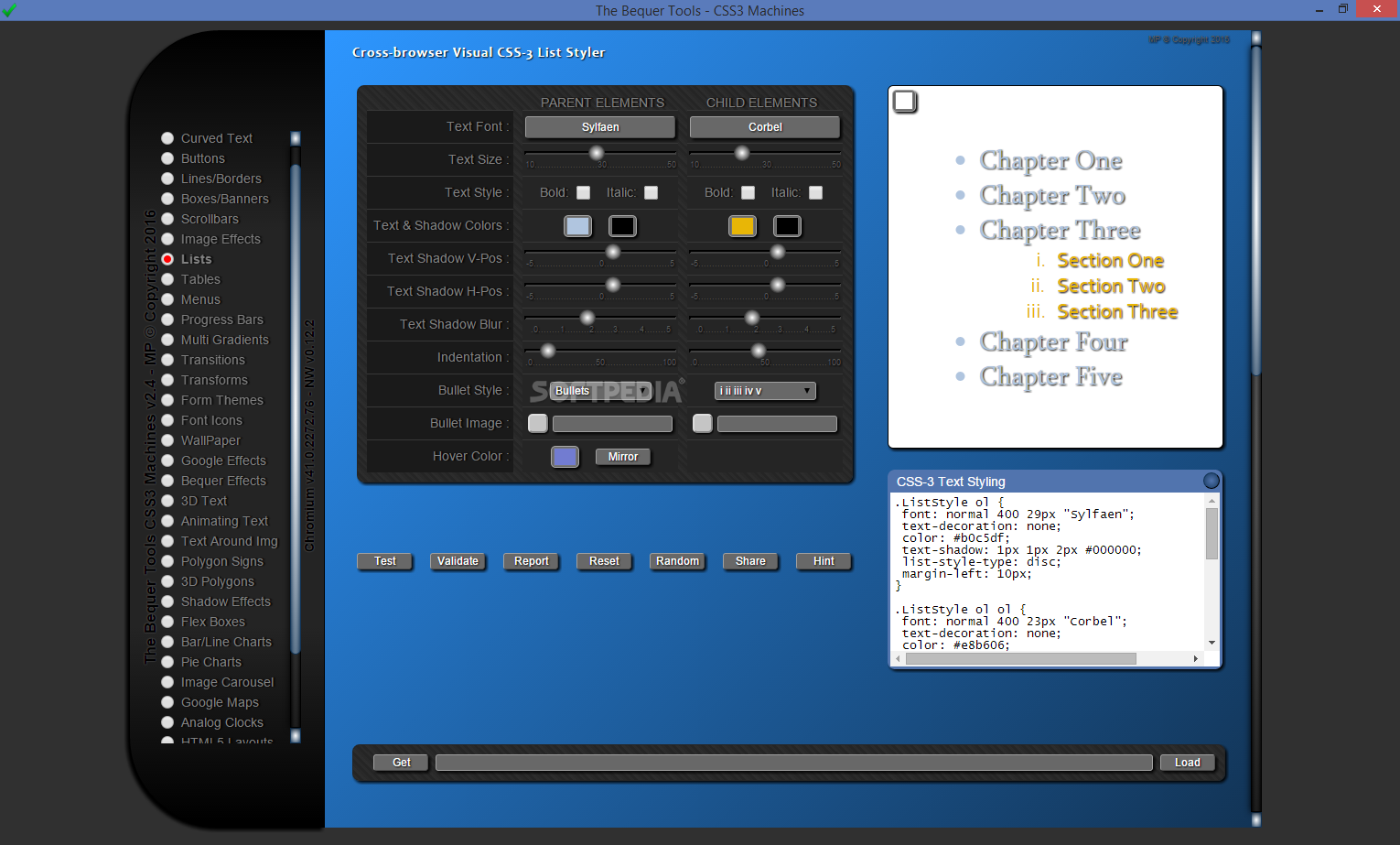Click the scroll-up arrow in the CSS code box
Screen dimensions: 1400x845
point(1212,501)
